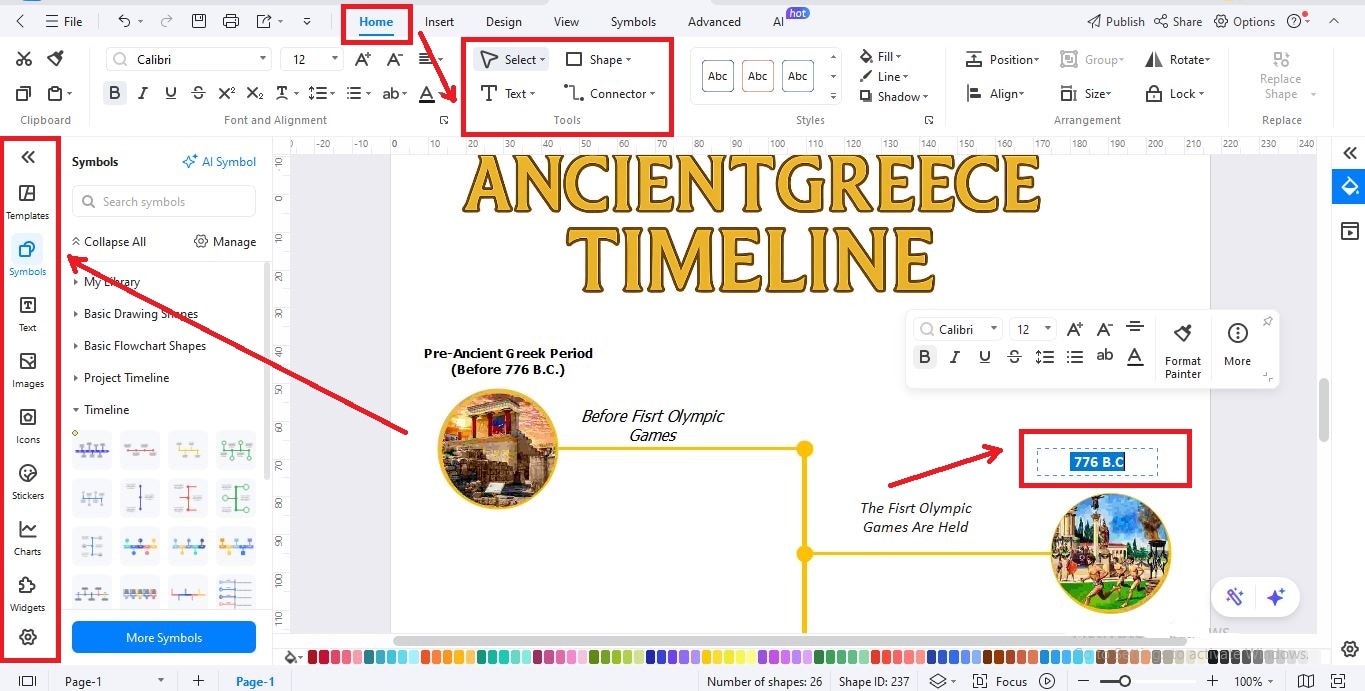
Task: Open the Layers icon in status bar
Action: click(x=937, y=681)
